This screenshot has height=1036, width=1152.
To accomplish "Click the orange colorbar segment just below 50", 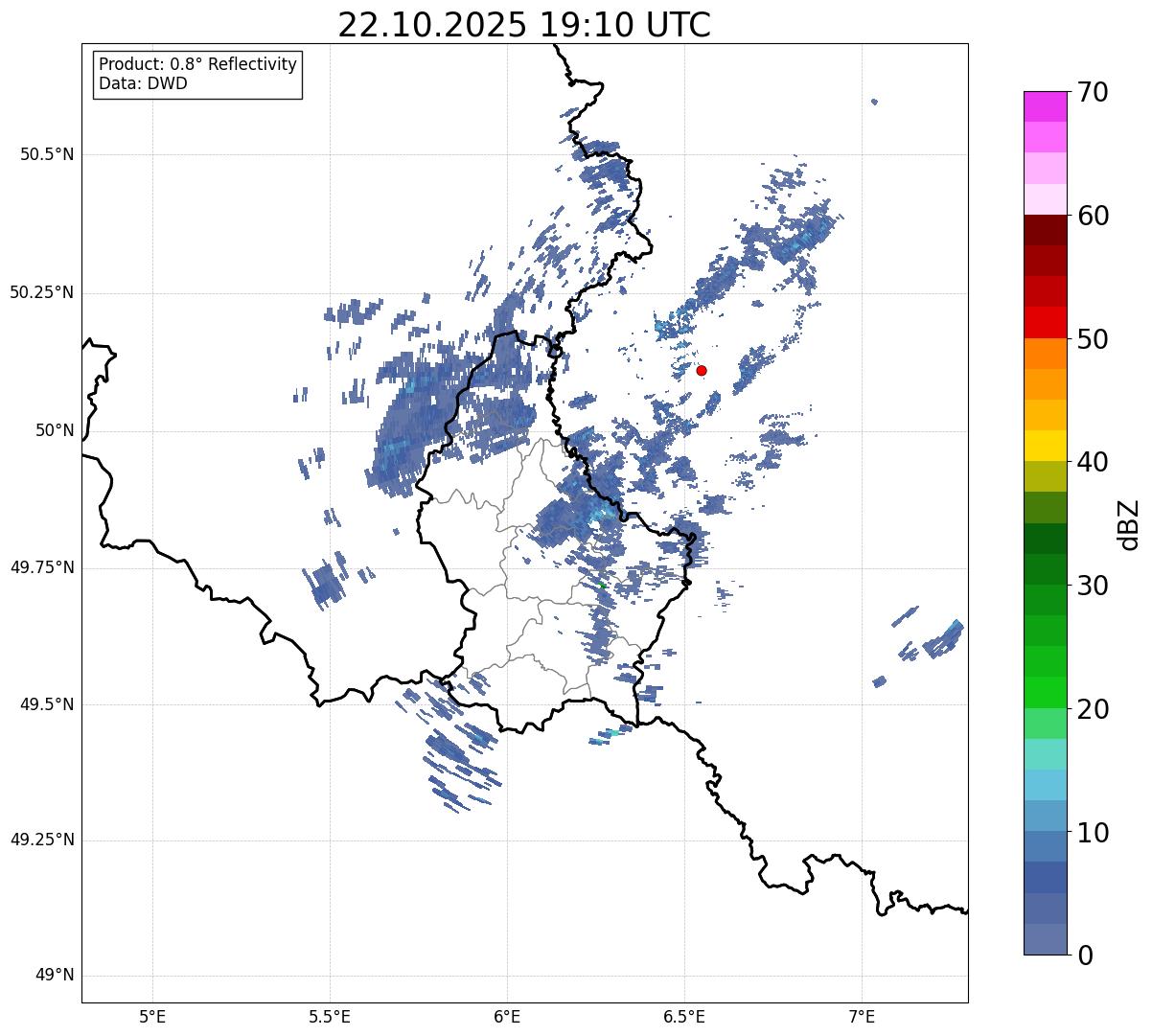I will pyautogui.click(x=1045, y=354).
